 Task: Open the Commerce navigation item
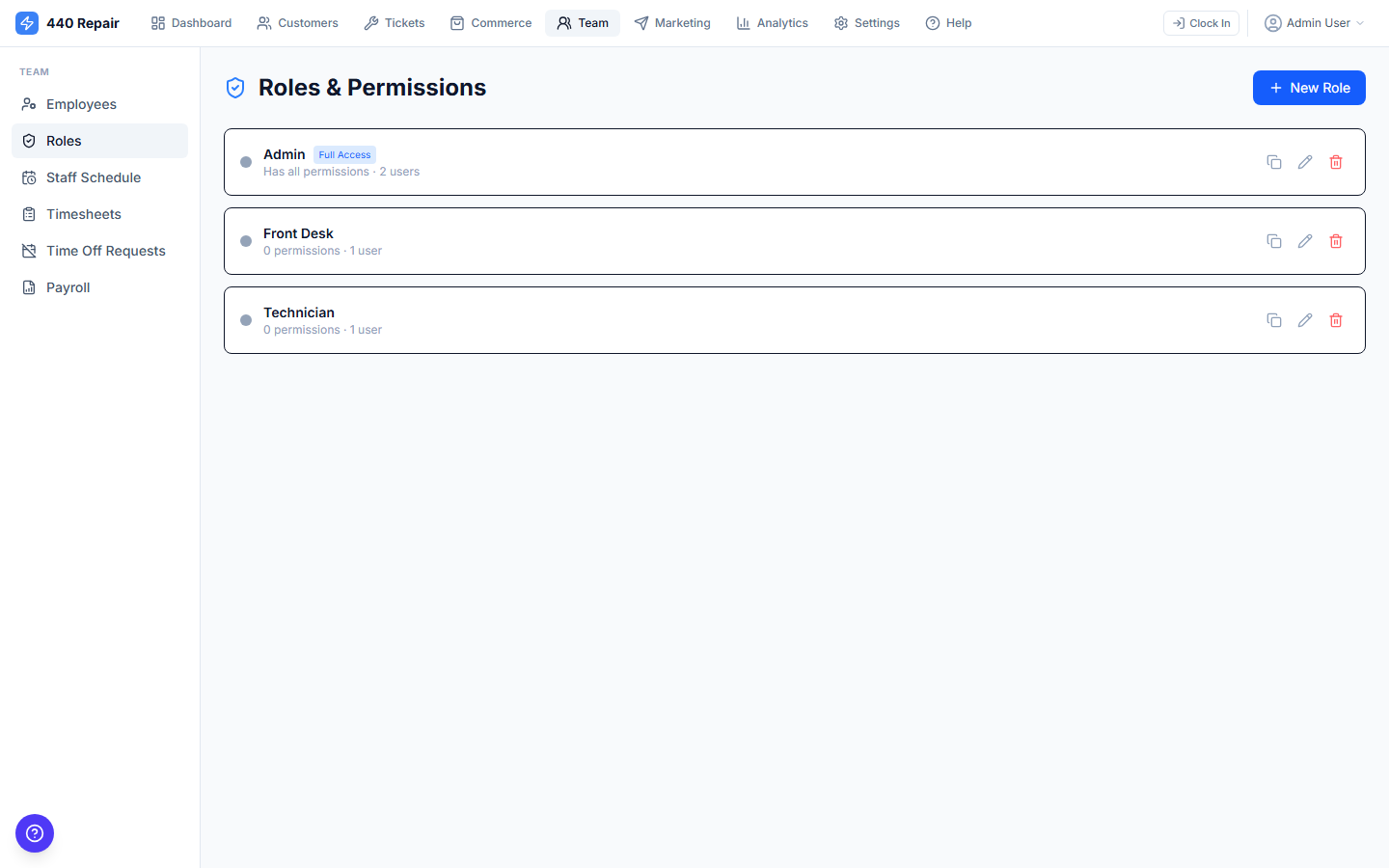pos(491,22)
